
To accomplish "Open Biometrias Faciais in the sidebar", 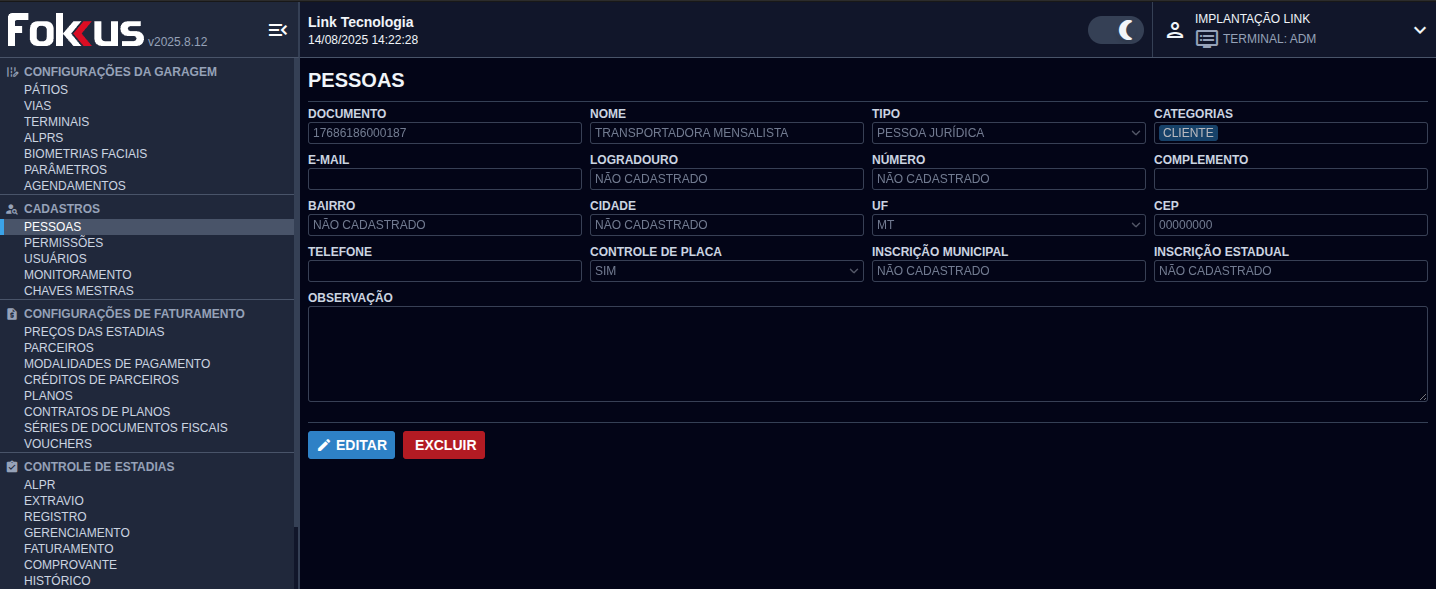I will [x=85, y=154].
